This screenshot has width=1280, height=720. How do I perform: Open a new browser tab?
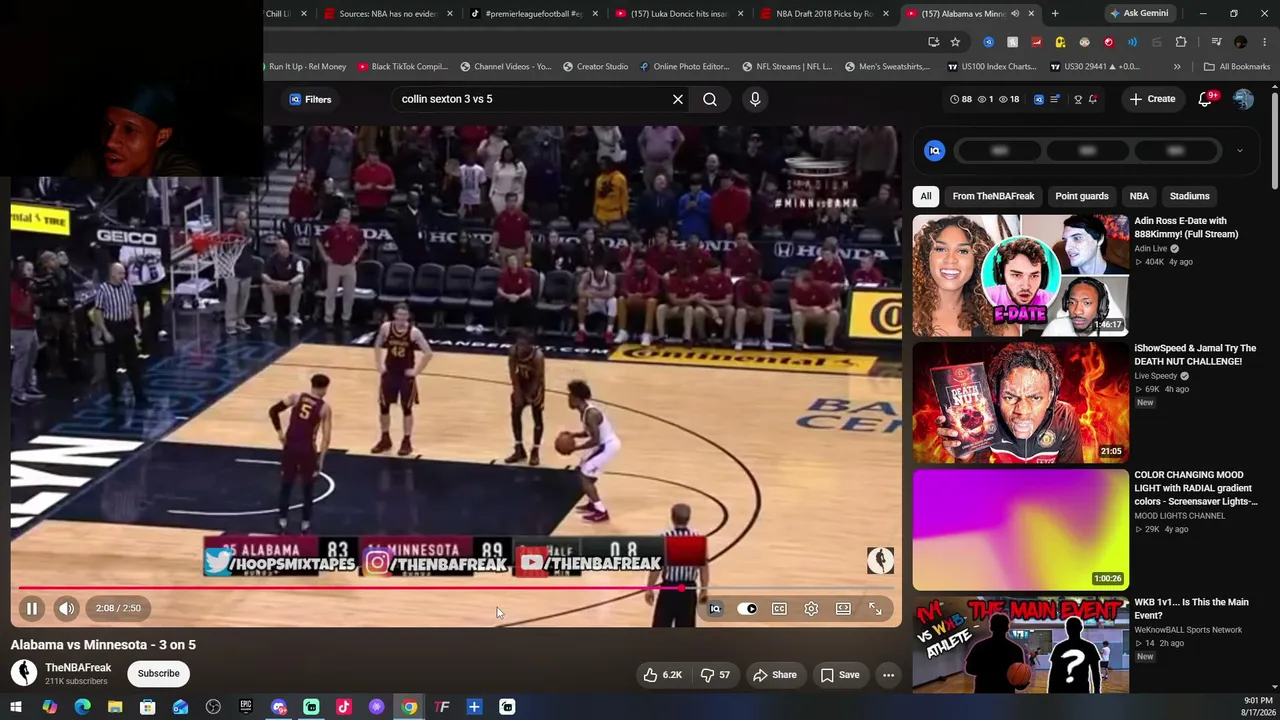1055,14
